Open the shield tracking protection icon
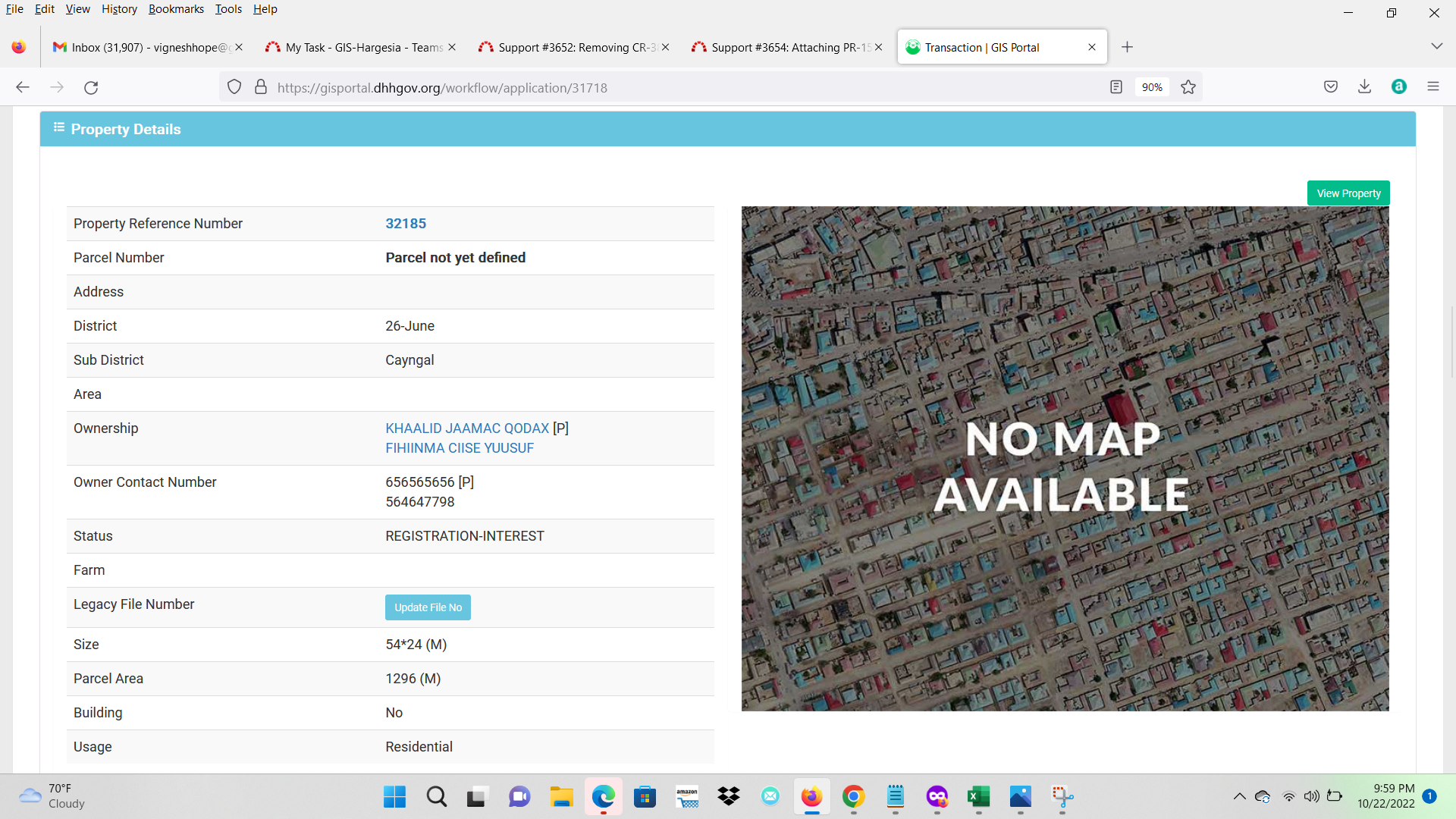Viewport: 1456px width, 819px height. (234, 87)
